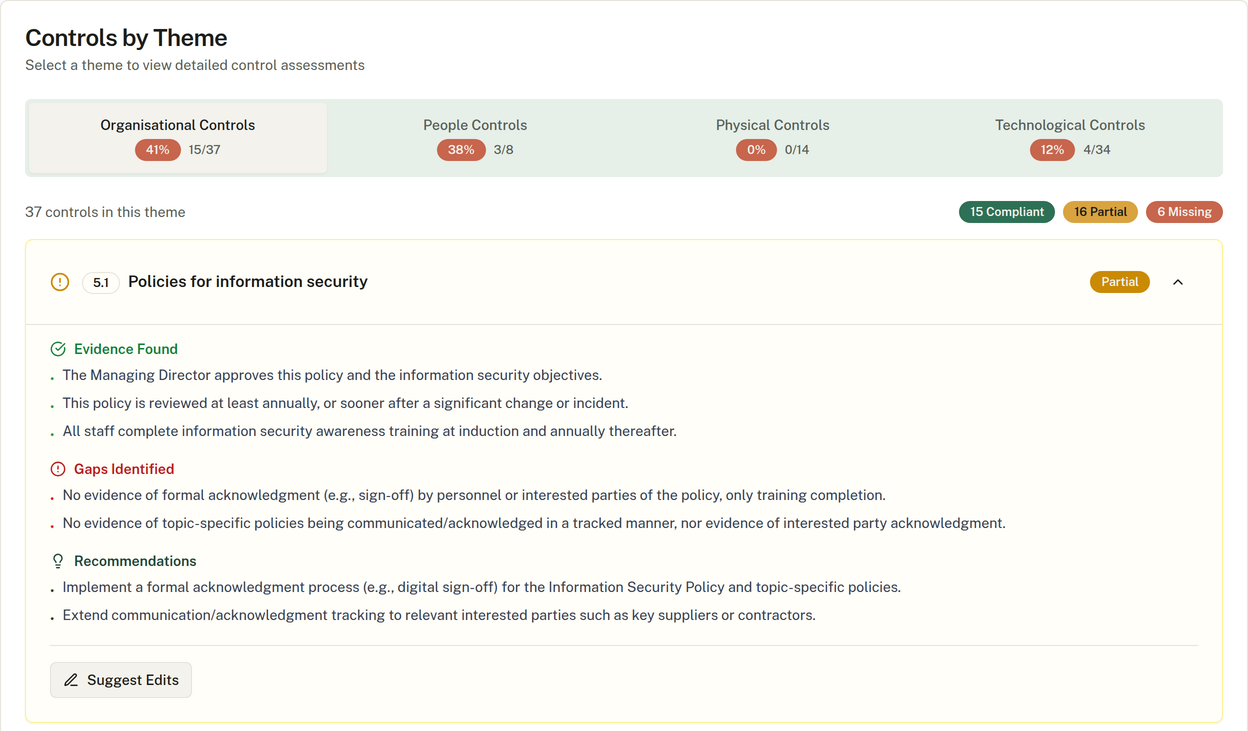Click the Gaps Identified alert icon
This screenshot has height=731, width=1248.
(x=58, y=469)
